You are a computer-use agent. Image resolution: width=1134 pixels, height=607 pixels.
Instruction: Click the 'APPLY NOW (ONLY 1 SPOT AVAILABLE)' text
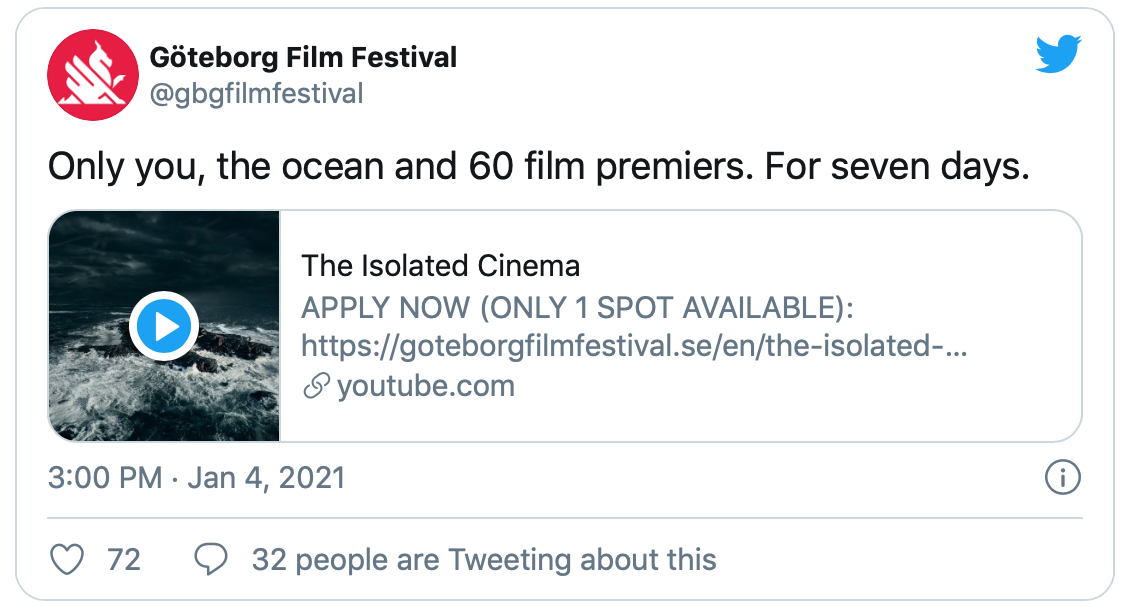[x=577, y=307]
